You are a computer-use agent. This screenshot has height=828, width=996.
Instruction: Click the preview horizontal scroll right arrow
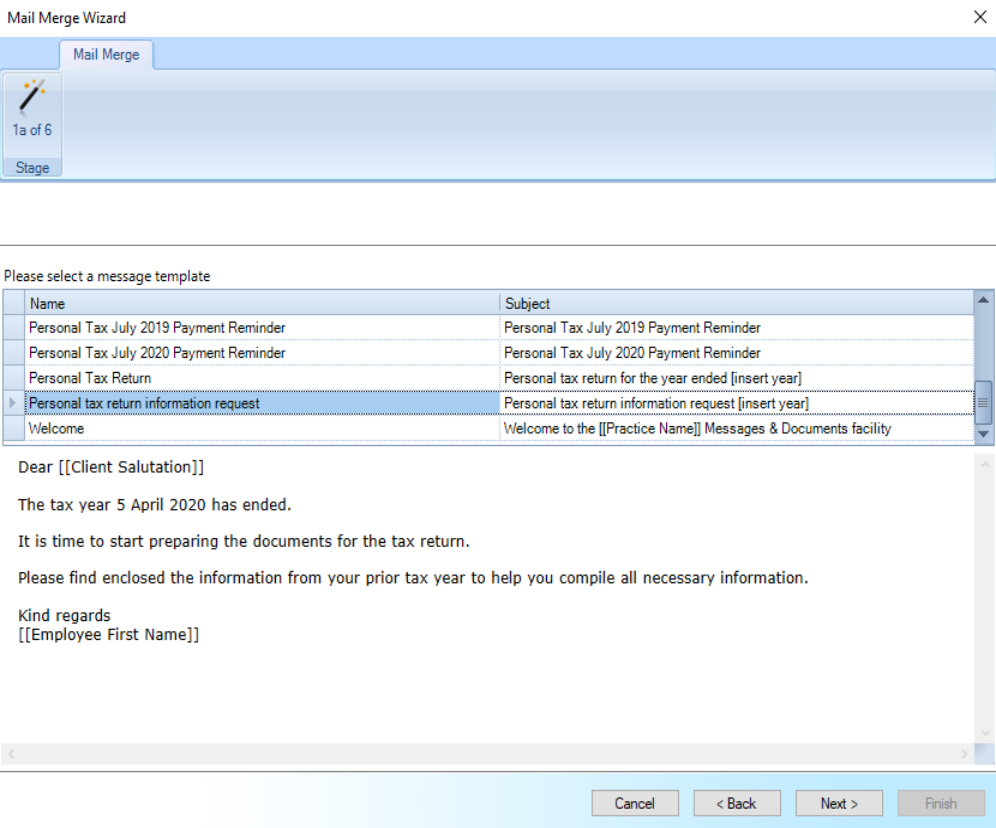964,754
